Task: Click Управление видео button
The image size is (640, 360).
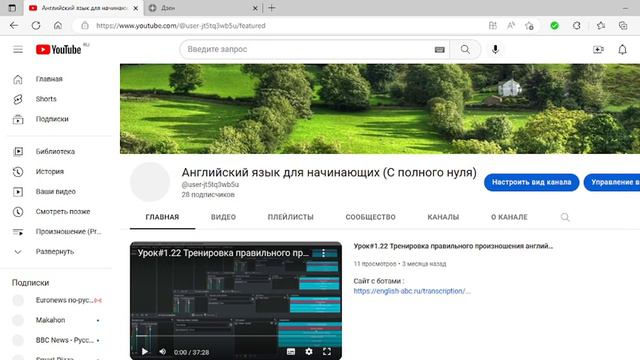Action: (612, 182)
